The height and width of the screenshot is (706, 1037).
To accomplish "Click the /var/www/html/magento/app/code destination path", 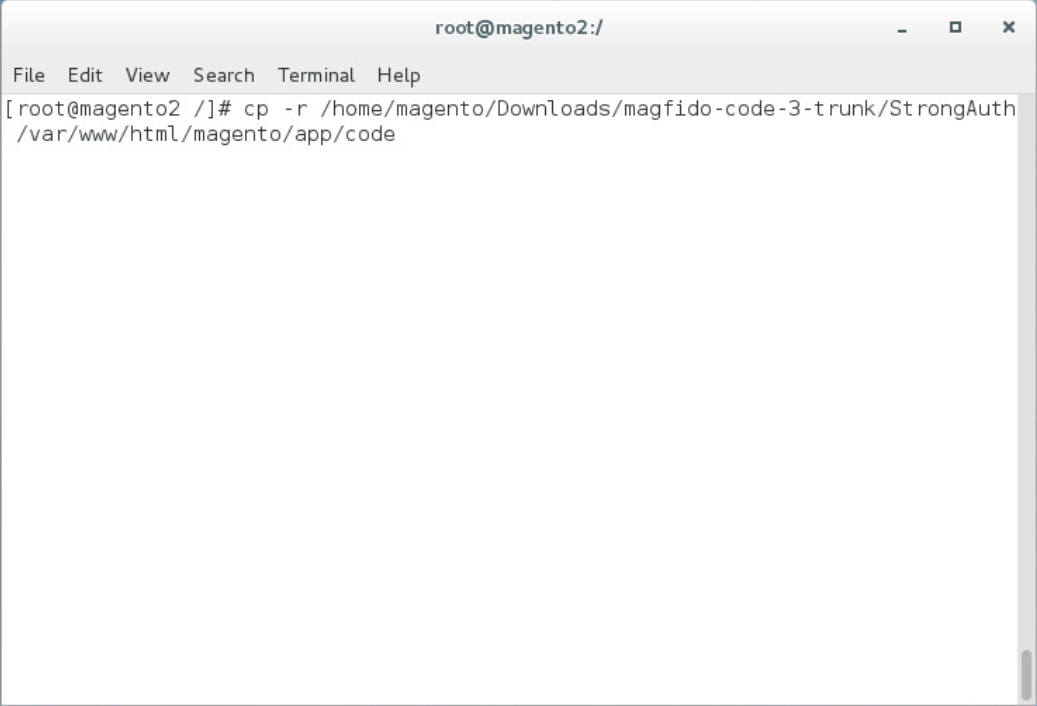I will click(x=206, y=134).
